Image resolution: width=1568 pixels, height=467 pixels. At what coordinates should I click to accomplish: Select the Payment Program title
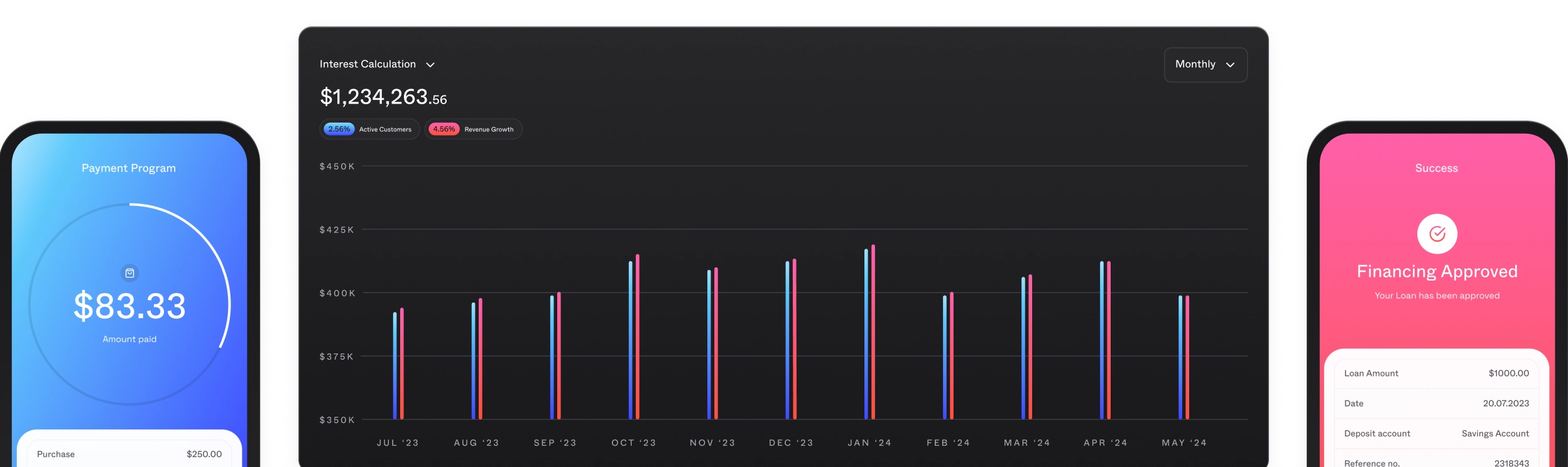point(129,168)
